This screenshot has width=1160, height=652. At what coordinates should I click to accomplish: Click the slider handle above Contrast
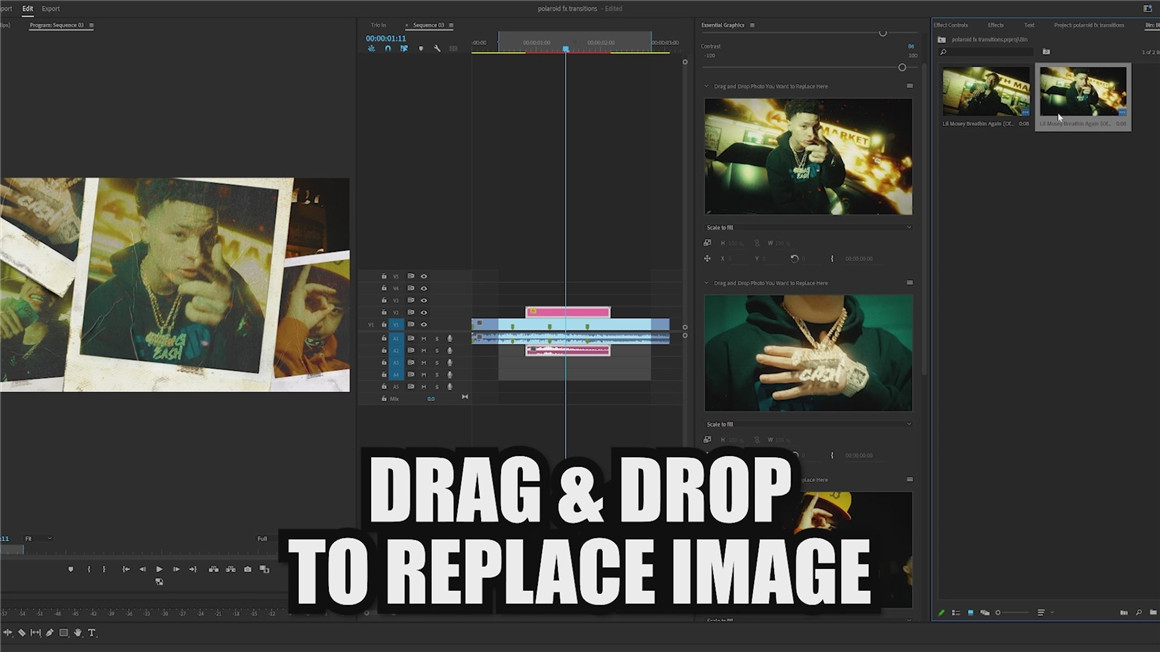point(883,33)
